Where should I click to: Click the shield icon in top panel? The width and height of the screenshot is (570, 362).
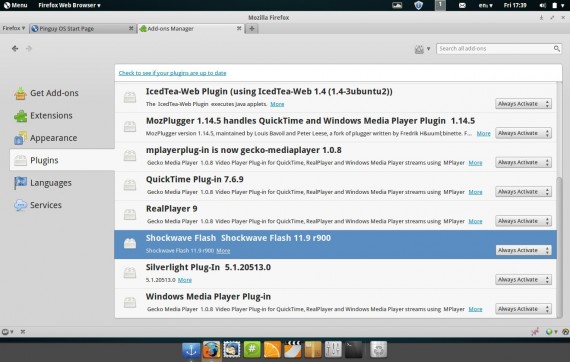click(x=419, y=5)
